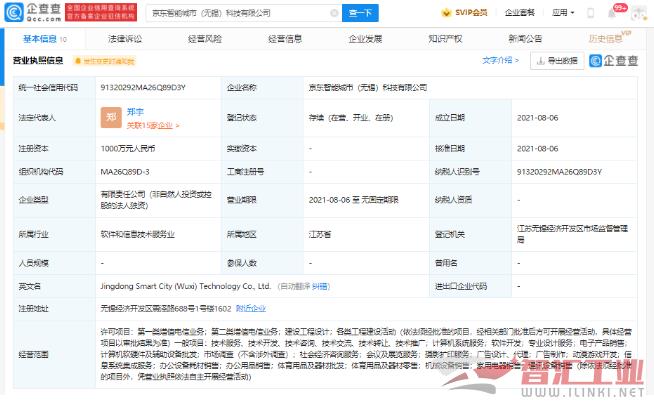
Task: Select the company name 京东智能城市(无锡)科技有限公司 cell
Action: [x=368, y=88]
